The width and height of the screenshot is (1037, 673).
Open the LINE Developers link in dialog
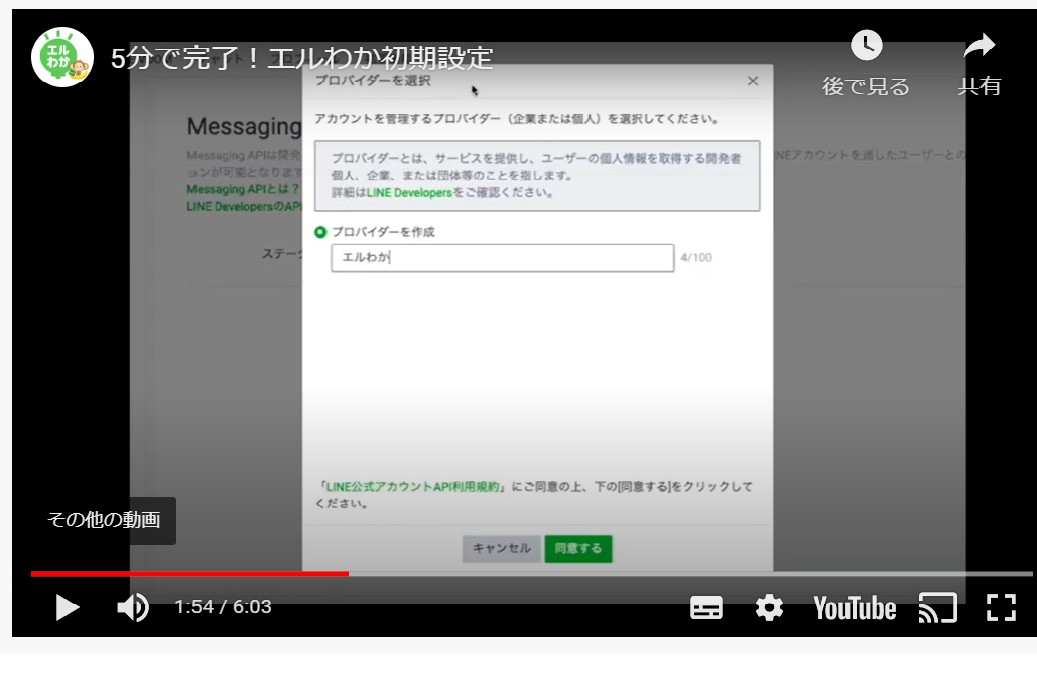coord(409,192)
